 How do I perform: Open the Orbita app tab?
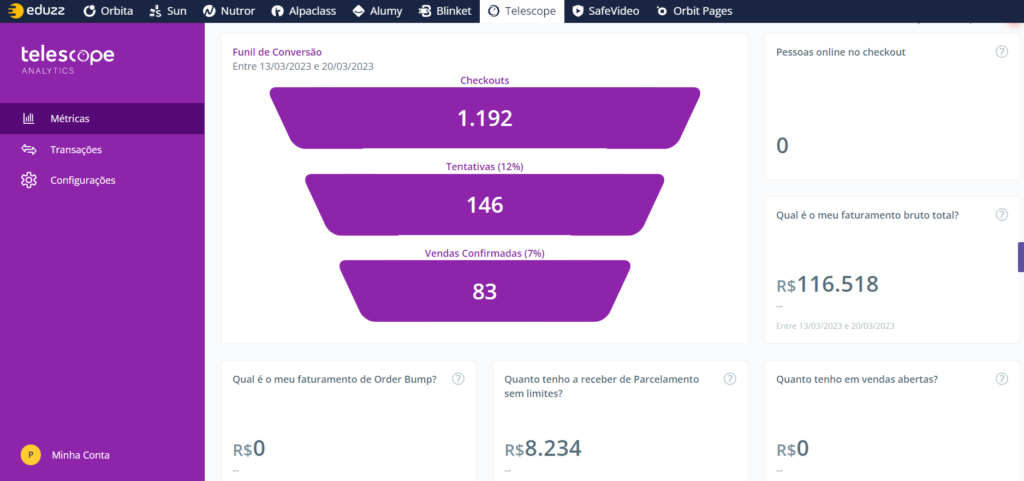coord(108,11)
